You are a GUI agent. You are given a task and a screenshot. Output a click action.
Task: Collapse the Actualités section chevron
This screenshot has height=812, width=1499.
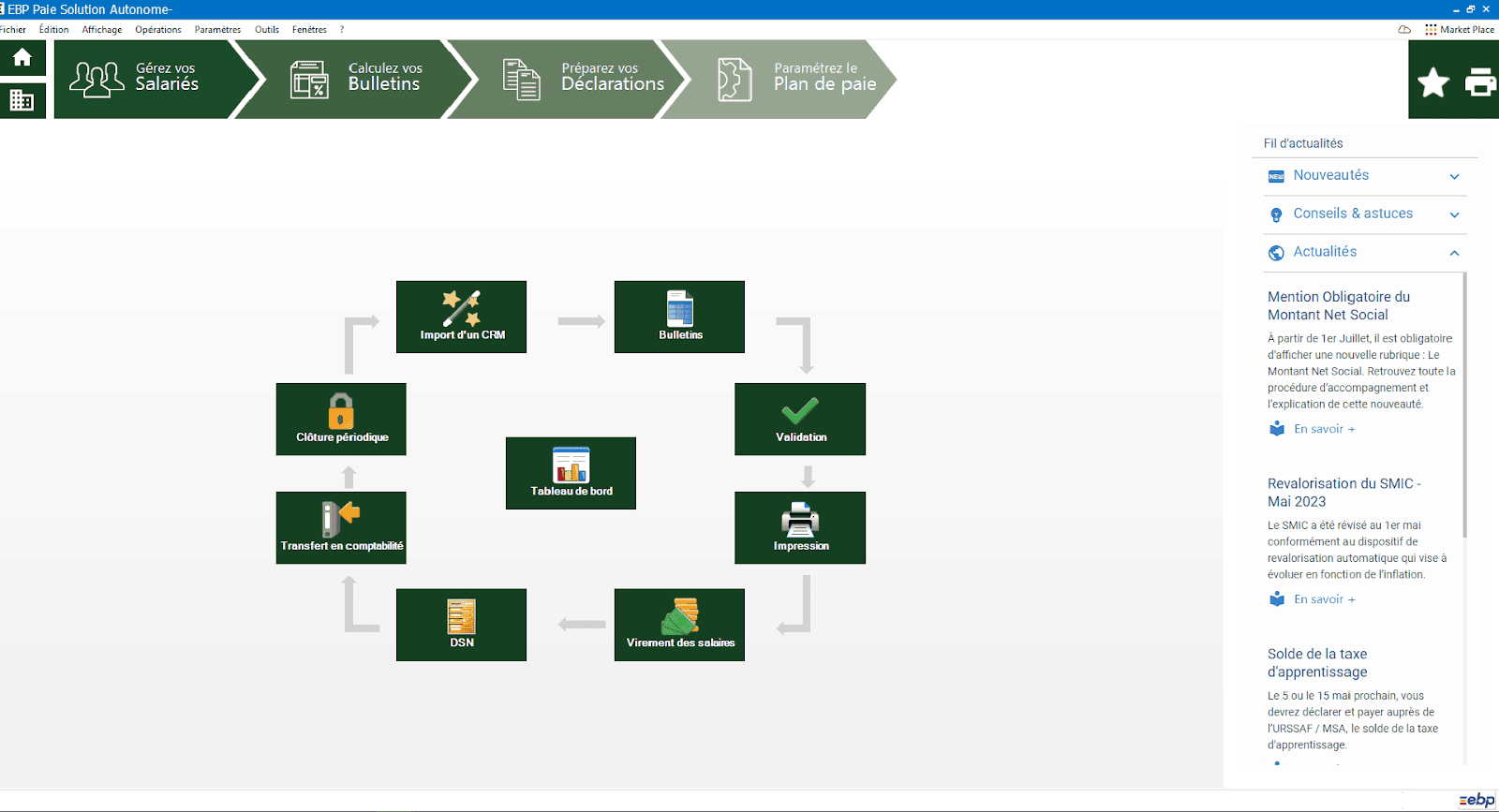[x=1454, y=253]
